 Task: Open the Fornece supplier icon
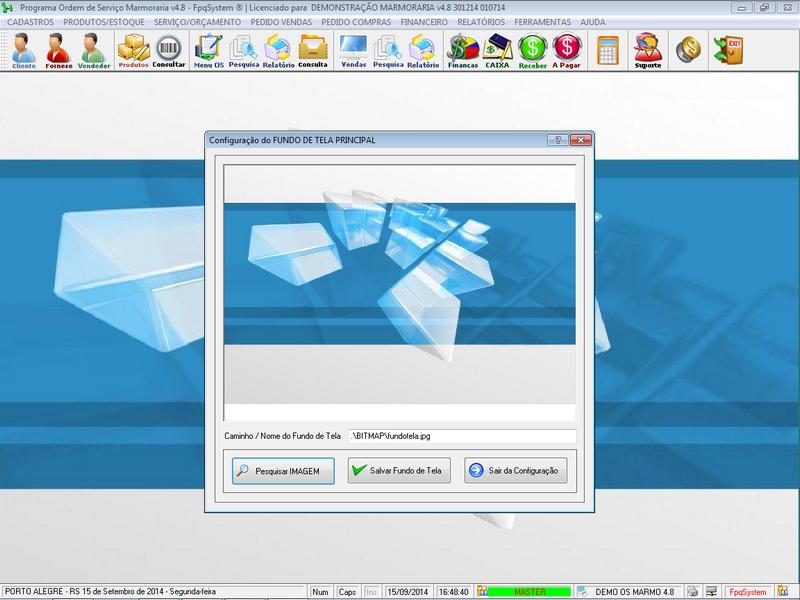58,51
